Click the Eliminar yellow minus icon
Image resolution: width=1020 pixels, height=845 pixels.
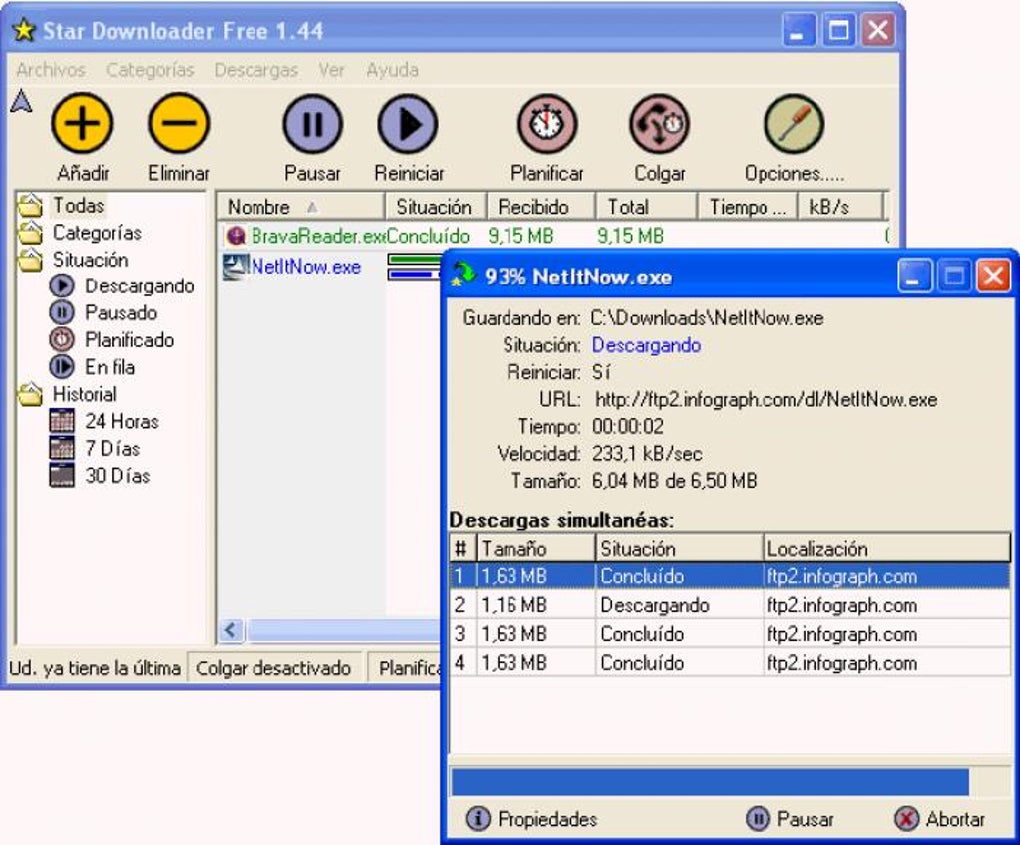coord(179,123)
